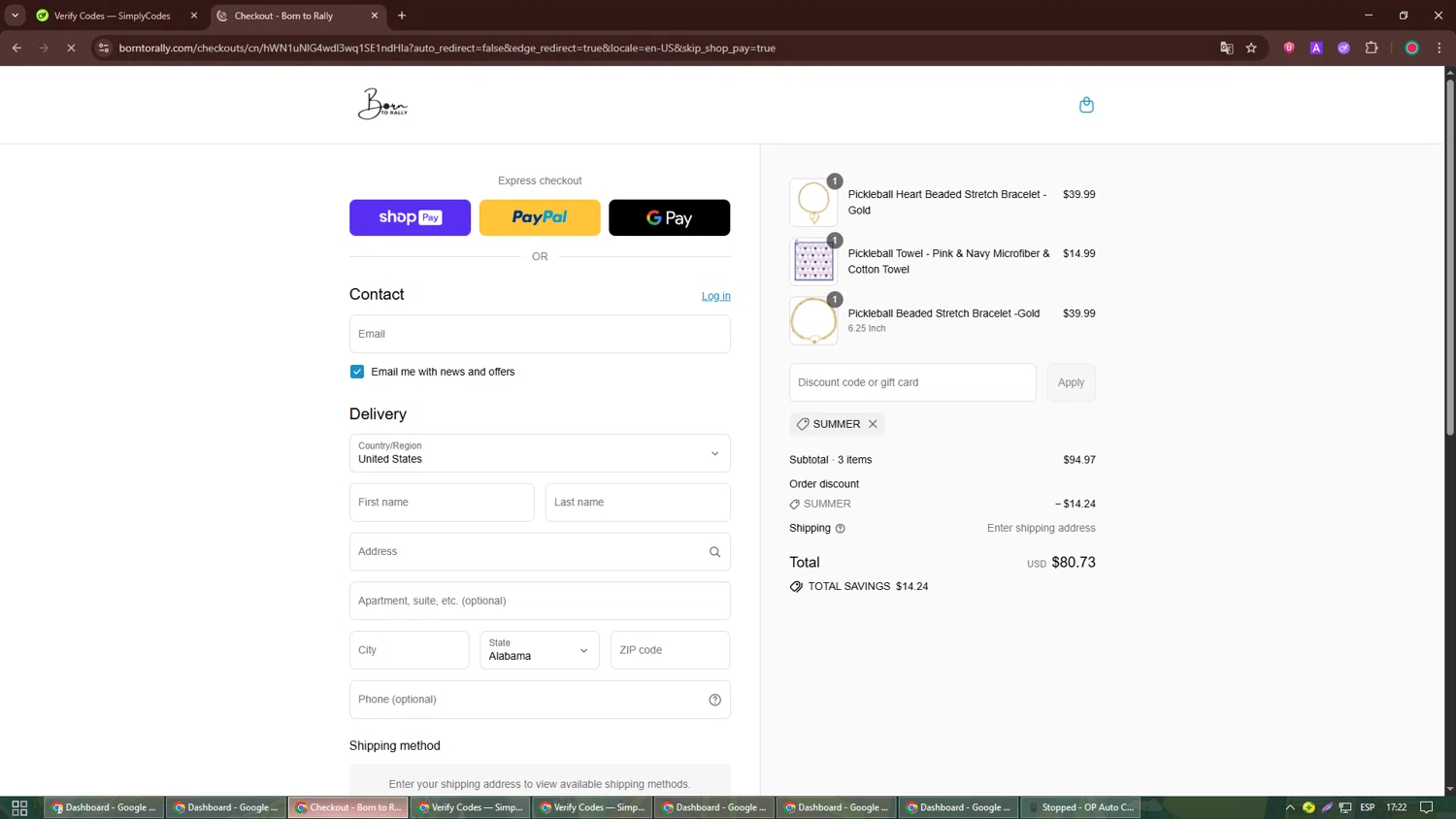This screenshot has height=819, width=1456.
Task: Click the Pickleball Towel product thumbnail
Action: click(x=813, y=261)
